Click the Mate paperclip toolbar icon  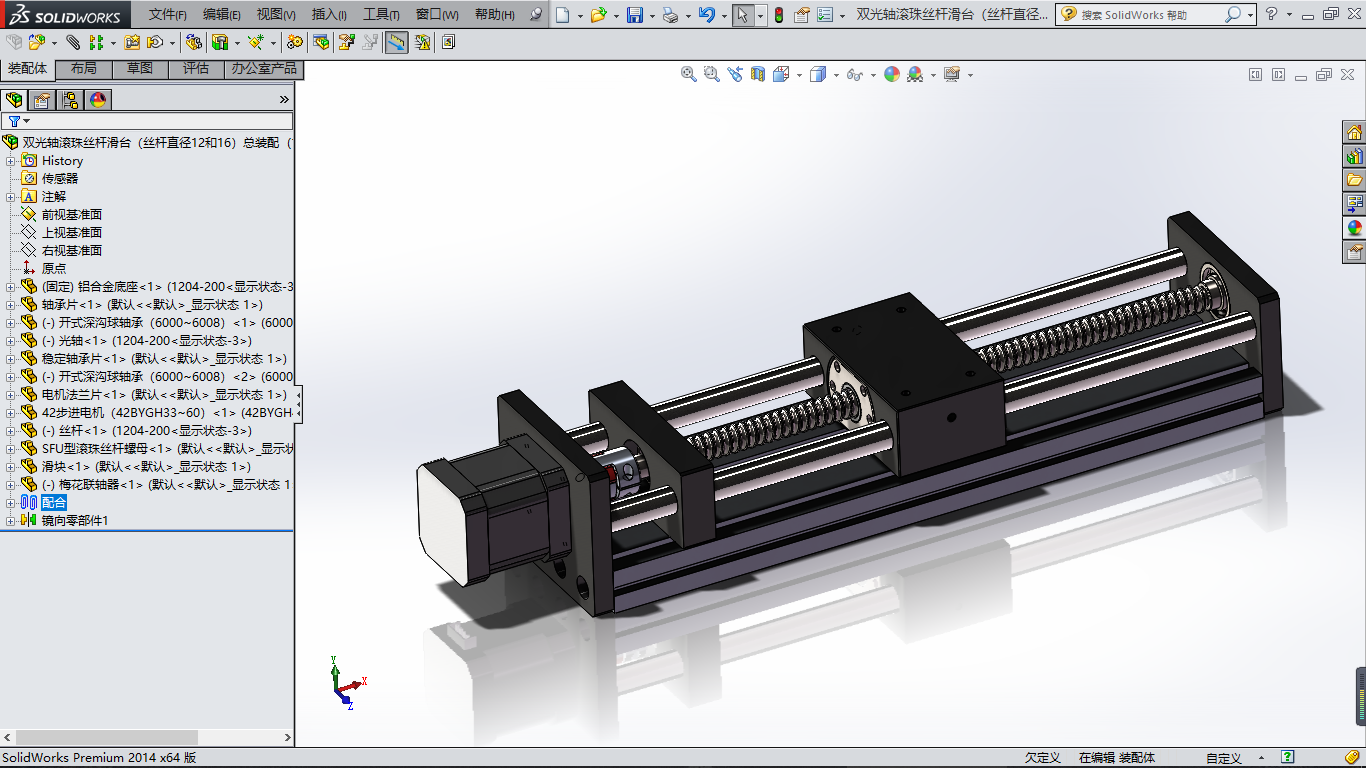coord(73,42)
